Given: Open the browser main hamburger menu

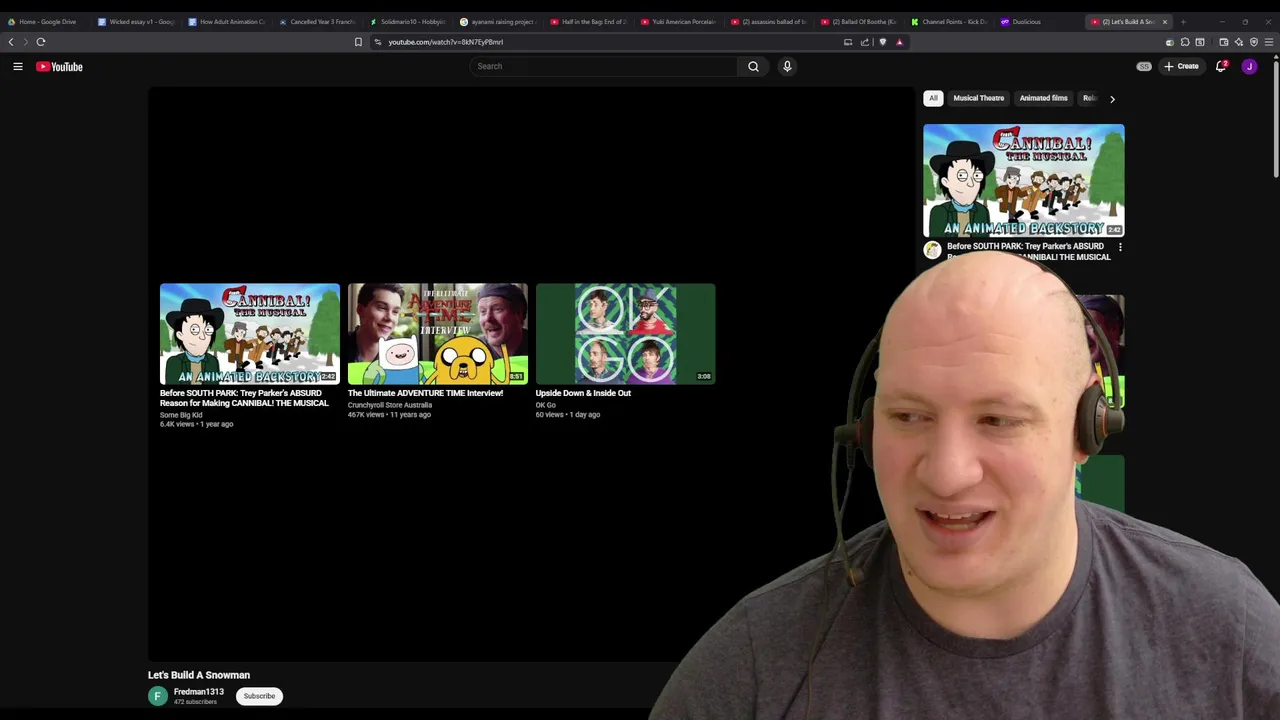Looking at the screenshot, I should point(1269,42).
